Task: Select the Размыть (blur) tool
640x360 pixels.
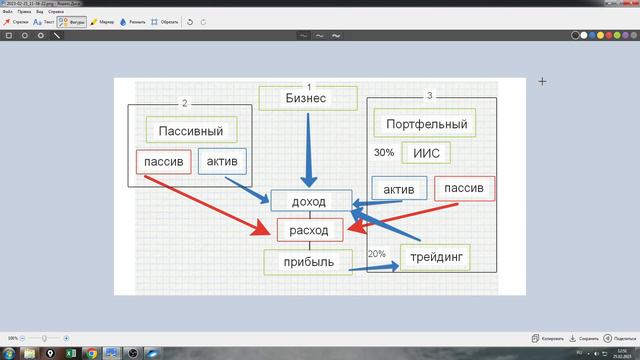Action: coord(133,22)
